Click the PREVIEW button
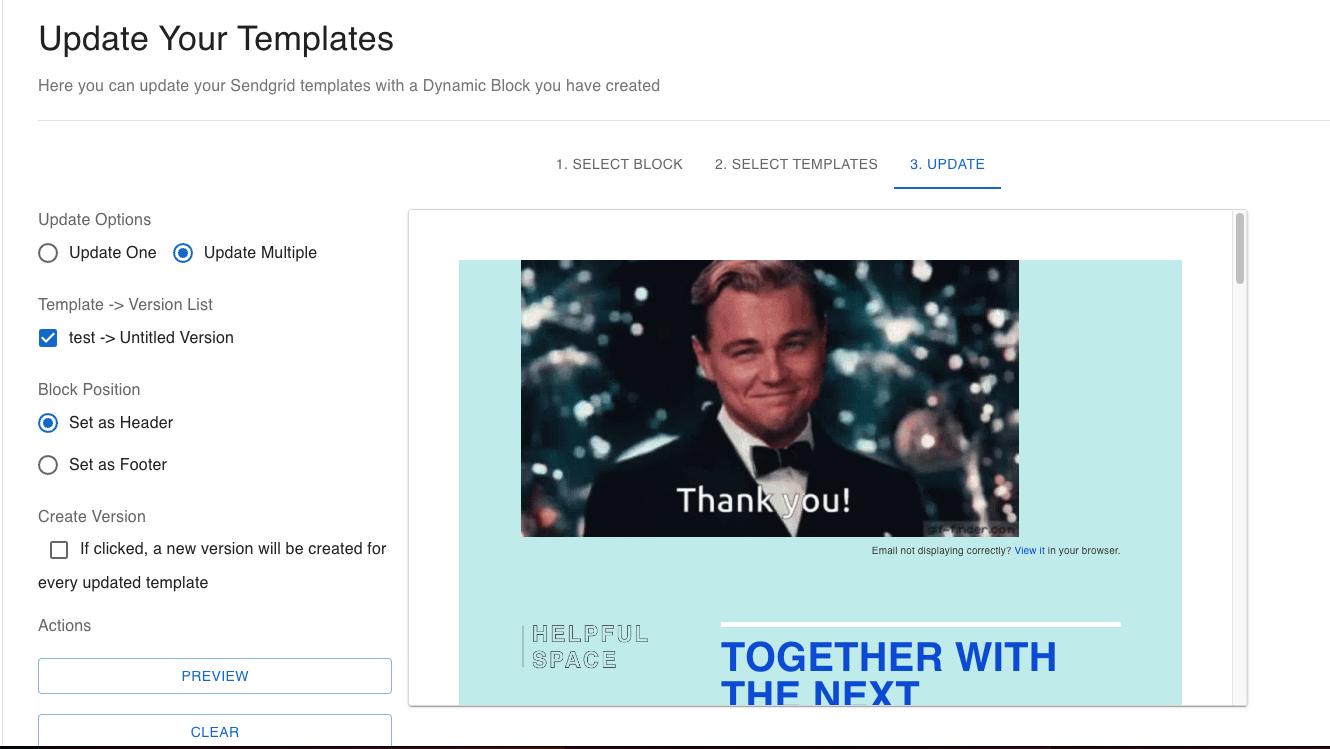Viewport: 1330px width, 749px height. tap(215, 676)
